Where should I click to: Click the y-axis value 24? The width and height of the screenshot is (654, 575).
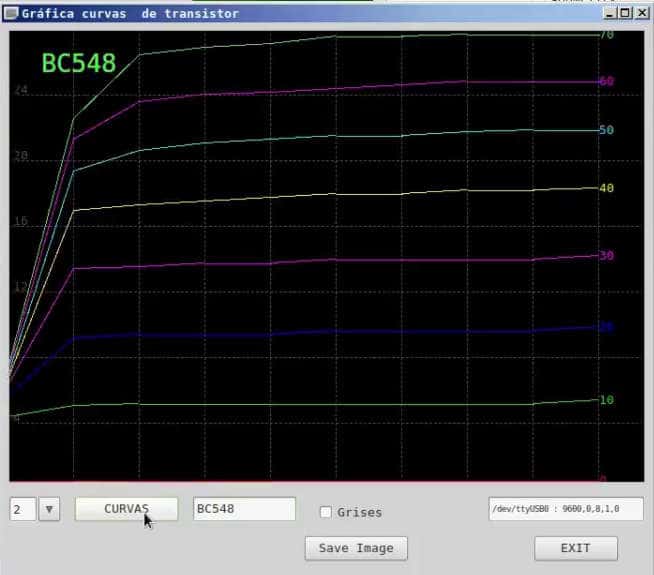click(x=21, y=90)
